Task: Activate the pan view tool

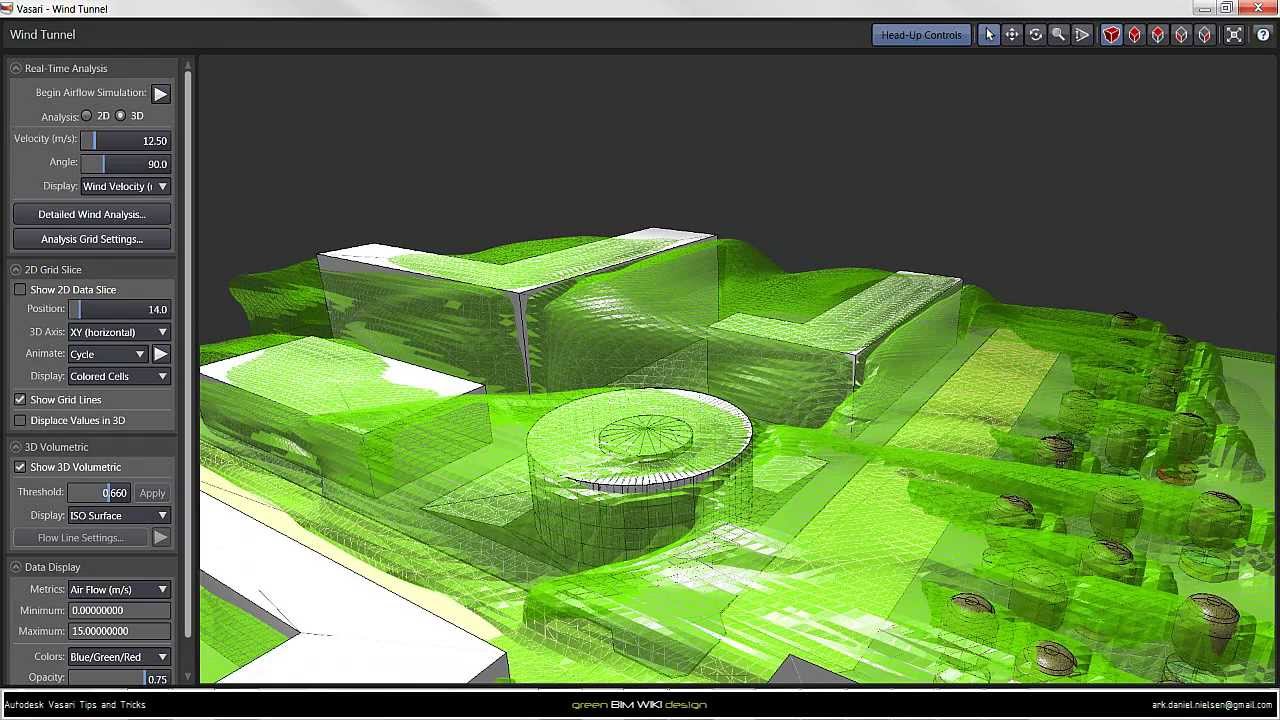Action: pos(1012,35)
